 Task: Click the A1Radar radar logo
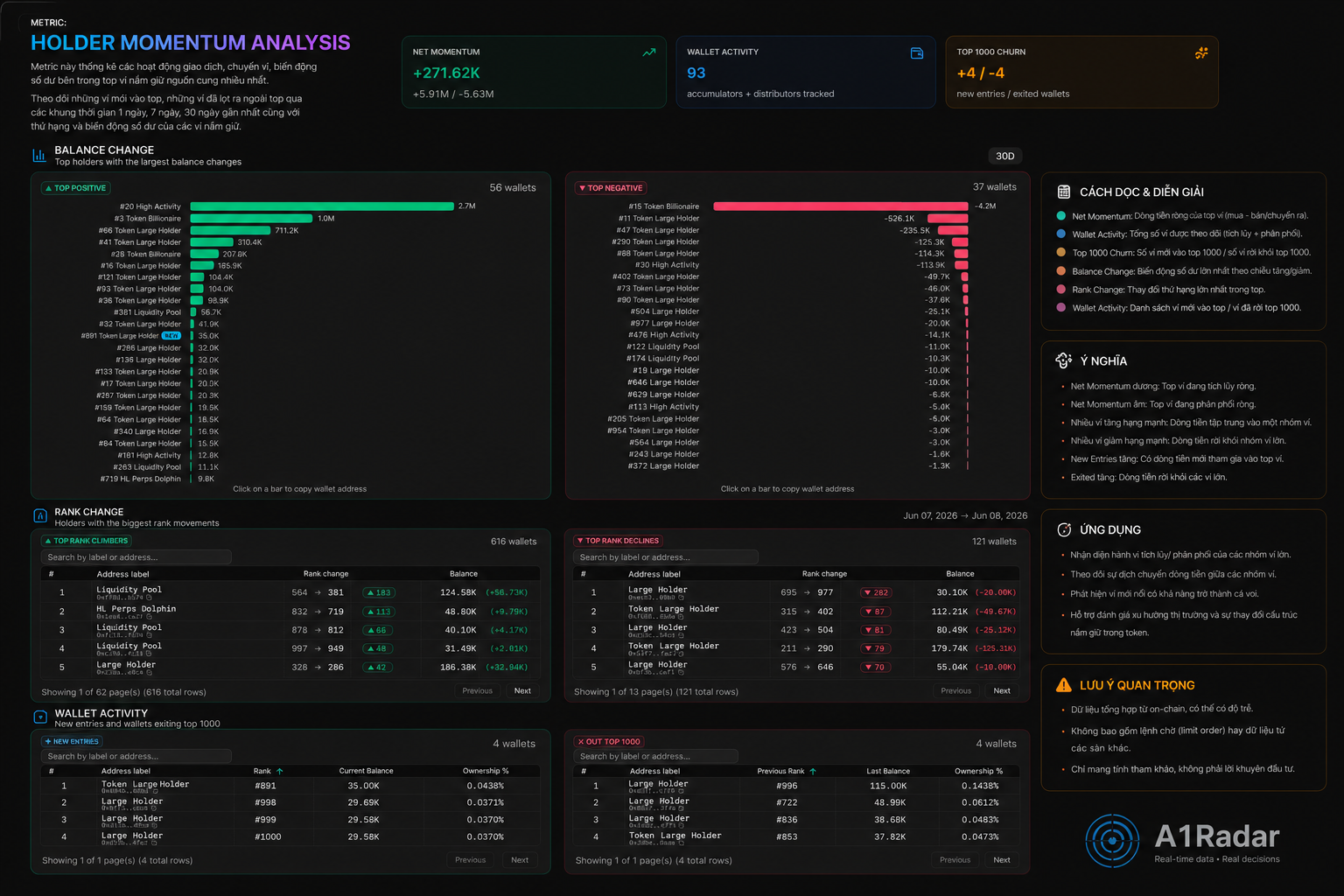click(x=1112, y=841)
